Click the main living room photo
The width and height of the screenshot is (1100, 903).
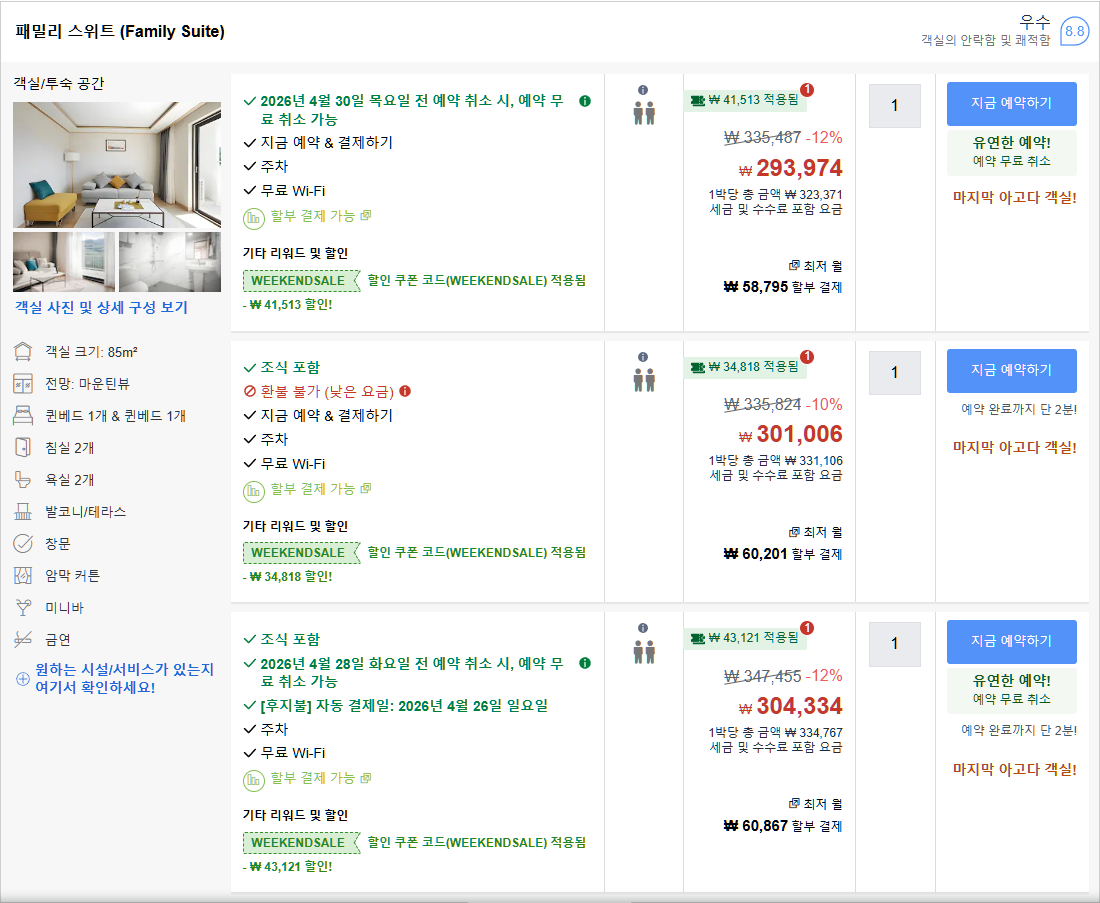(117, 164)
